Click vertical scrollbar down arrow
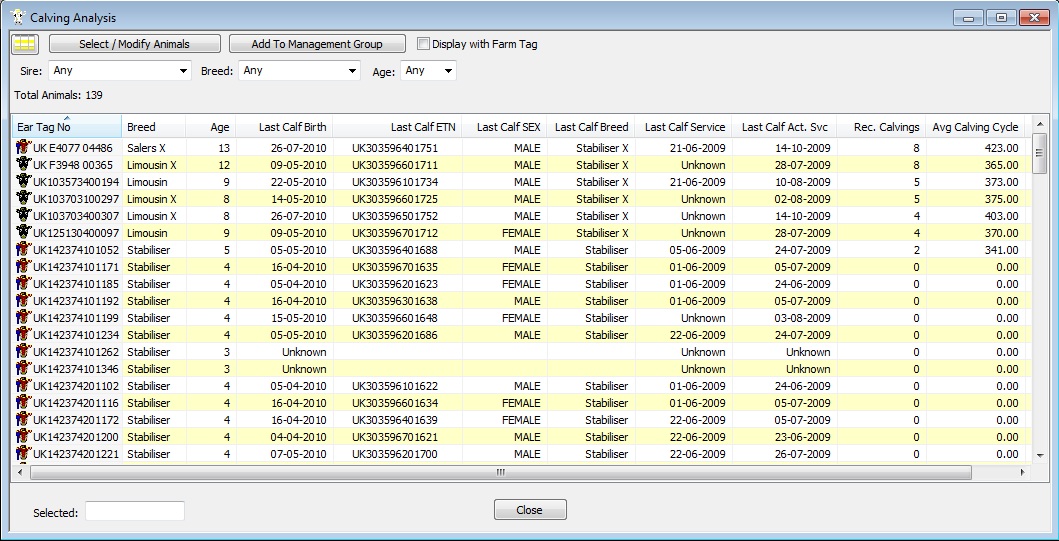1059x541 pixels. point(1039,456)
